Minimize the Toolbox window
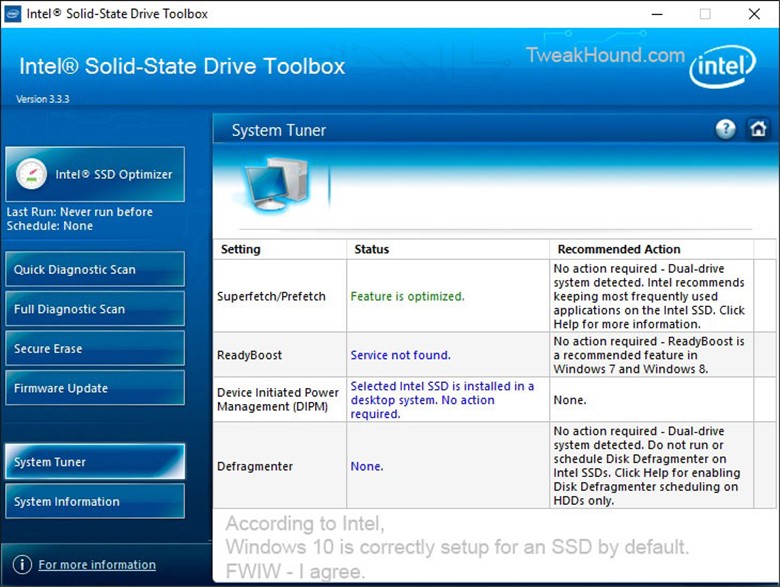The width and height of the screenshot is (780, 587). pos(657,14)
